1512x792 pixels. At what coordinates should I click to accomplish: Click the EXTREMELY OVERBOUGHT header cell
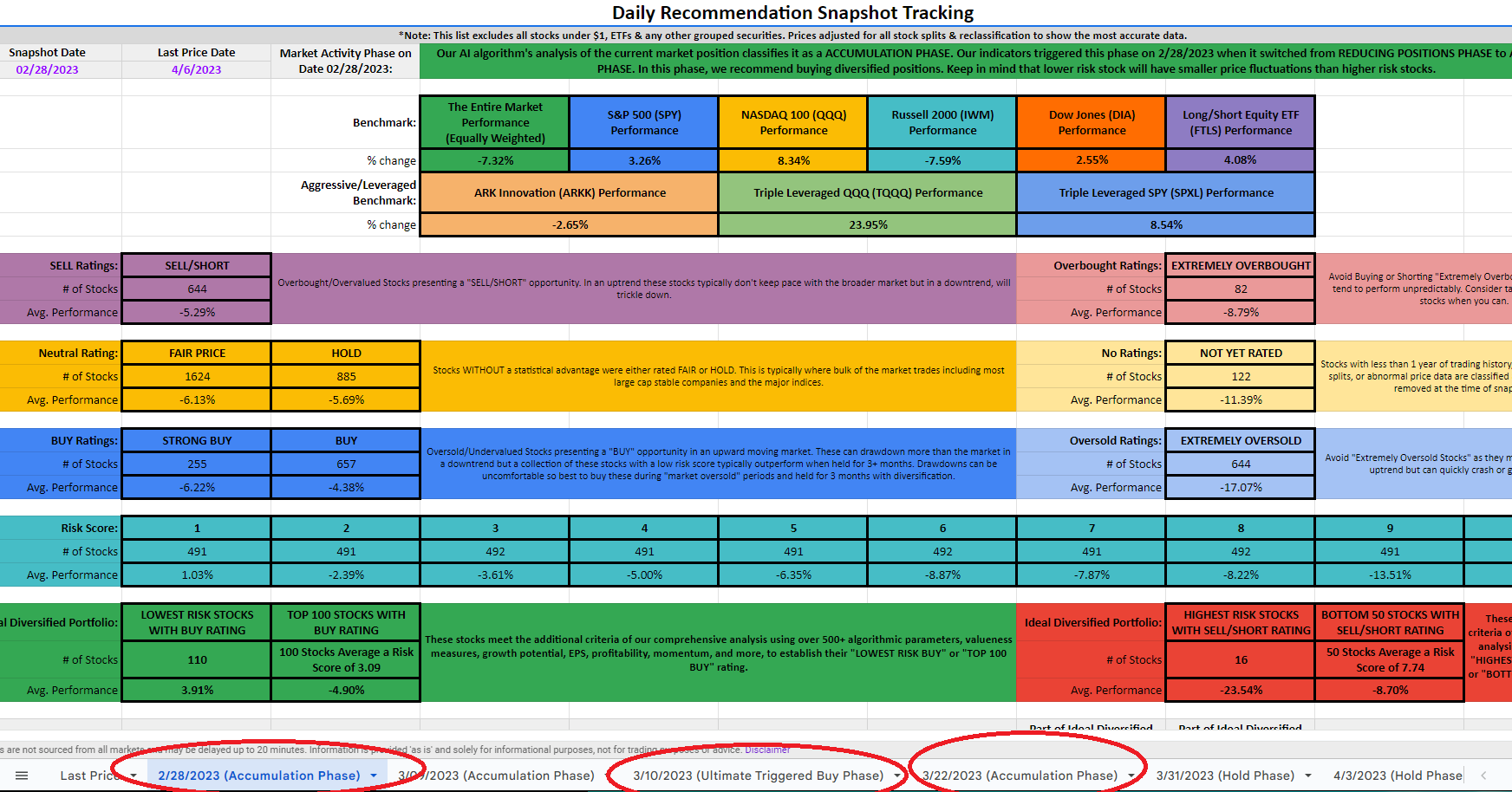point(1241,266)
